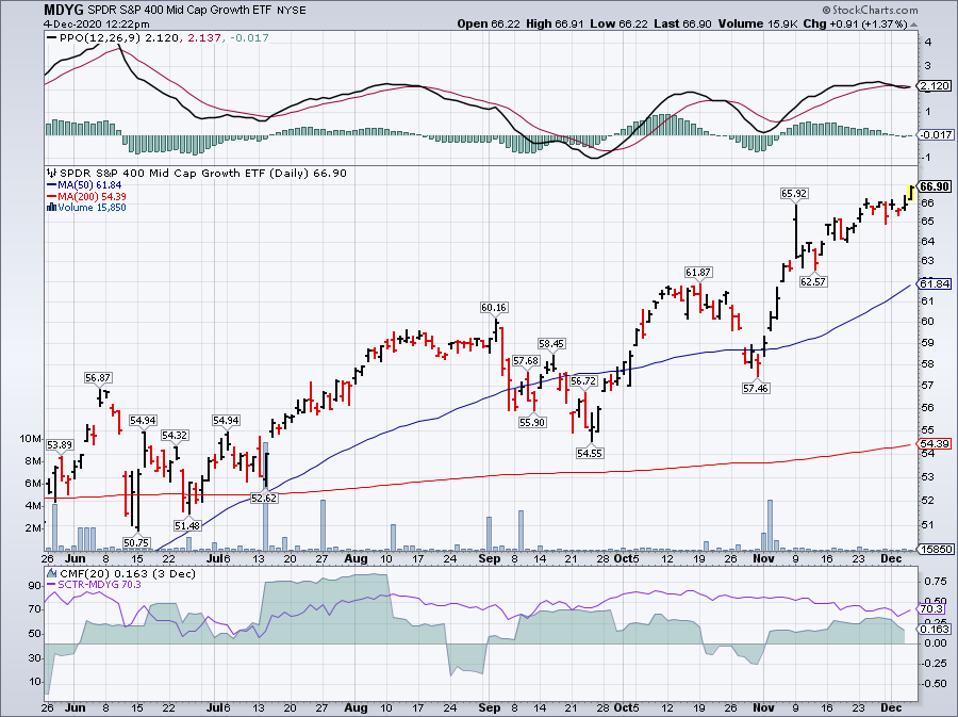
Task: Click the volume bars icon beside Volume 15,850
Action: 51,208
